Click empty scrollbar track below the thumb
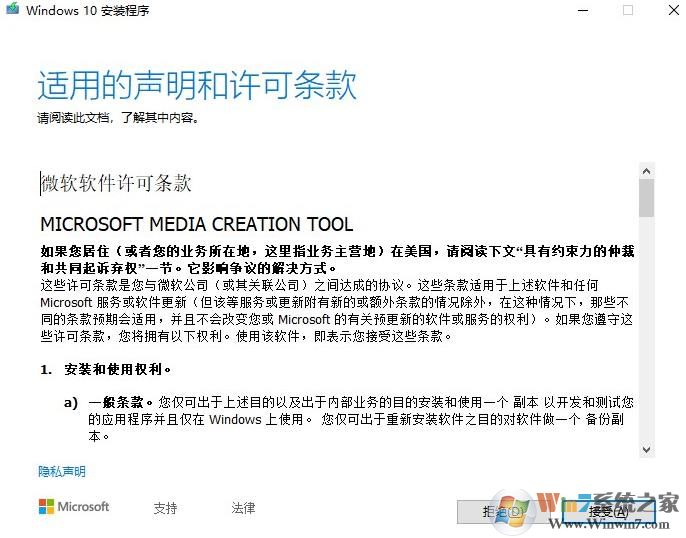Image resolution: width=686 pixels, height=538 pixels. coord(647,328)
